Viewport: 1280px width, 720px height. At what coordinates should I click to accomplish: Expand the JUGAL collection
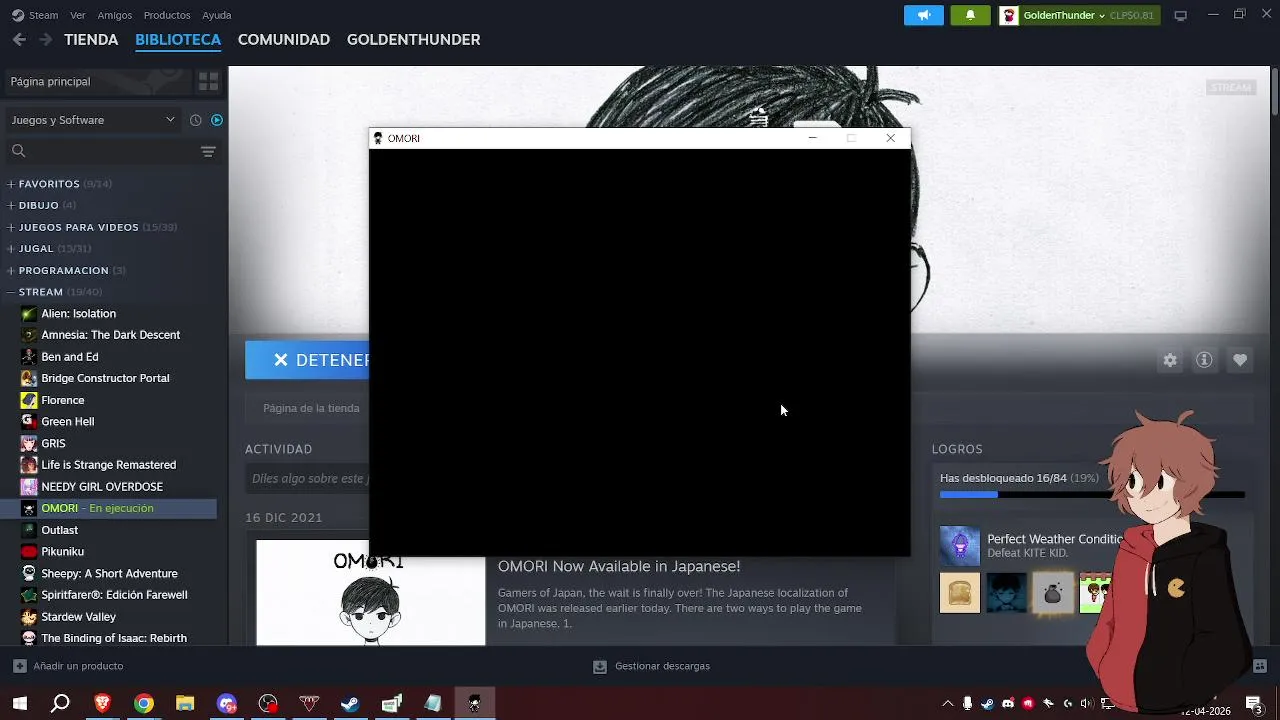(x=11, y=248)
